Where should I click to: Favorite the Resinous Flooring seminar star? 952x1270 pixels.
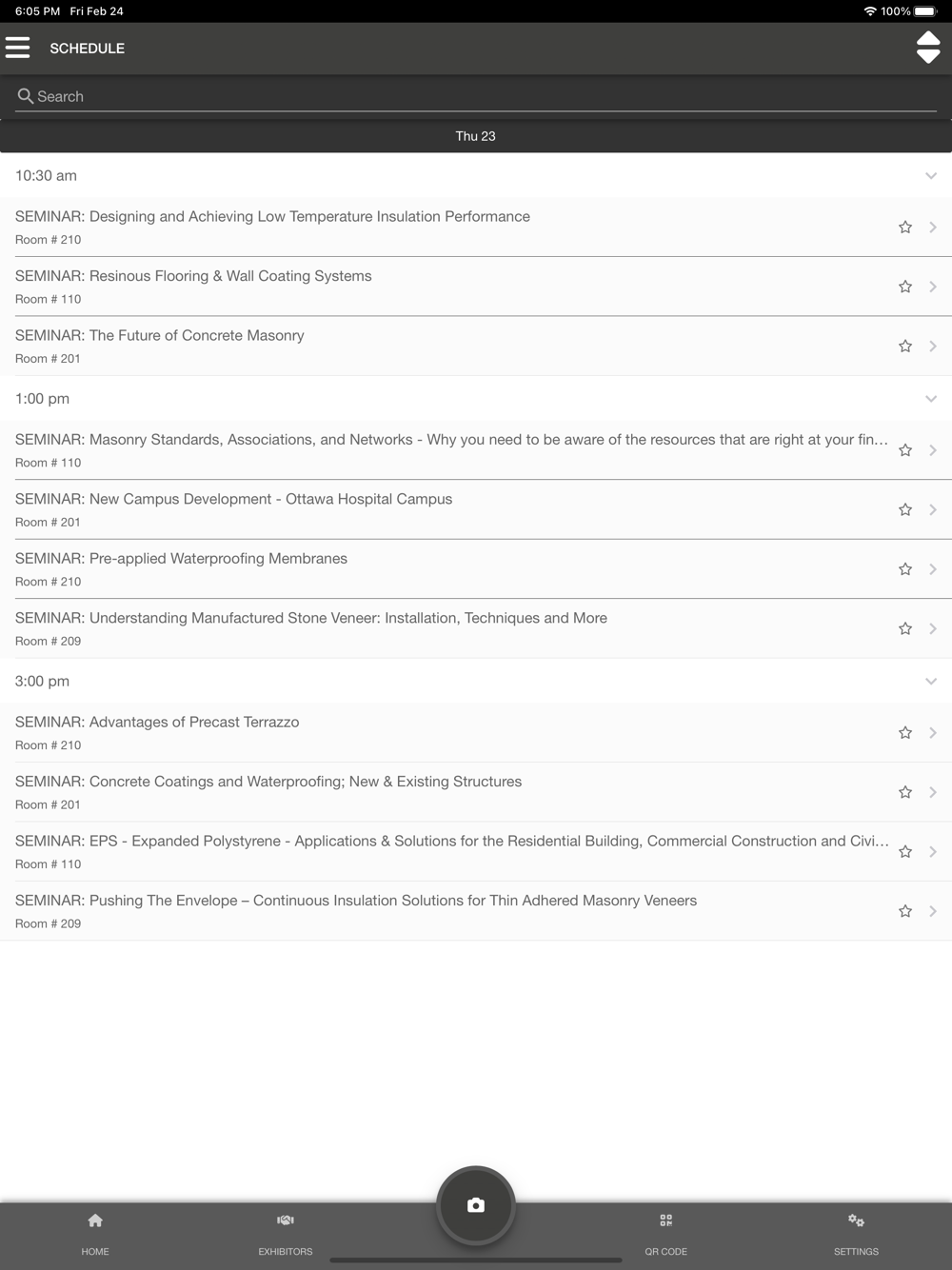905,287
